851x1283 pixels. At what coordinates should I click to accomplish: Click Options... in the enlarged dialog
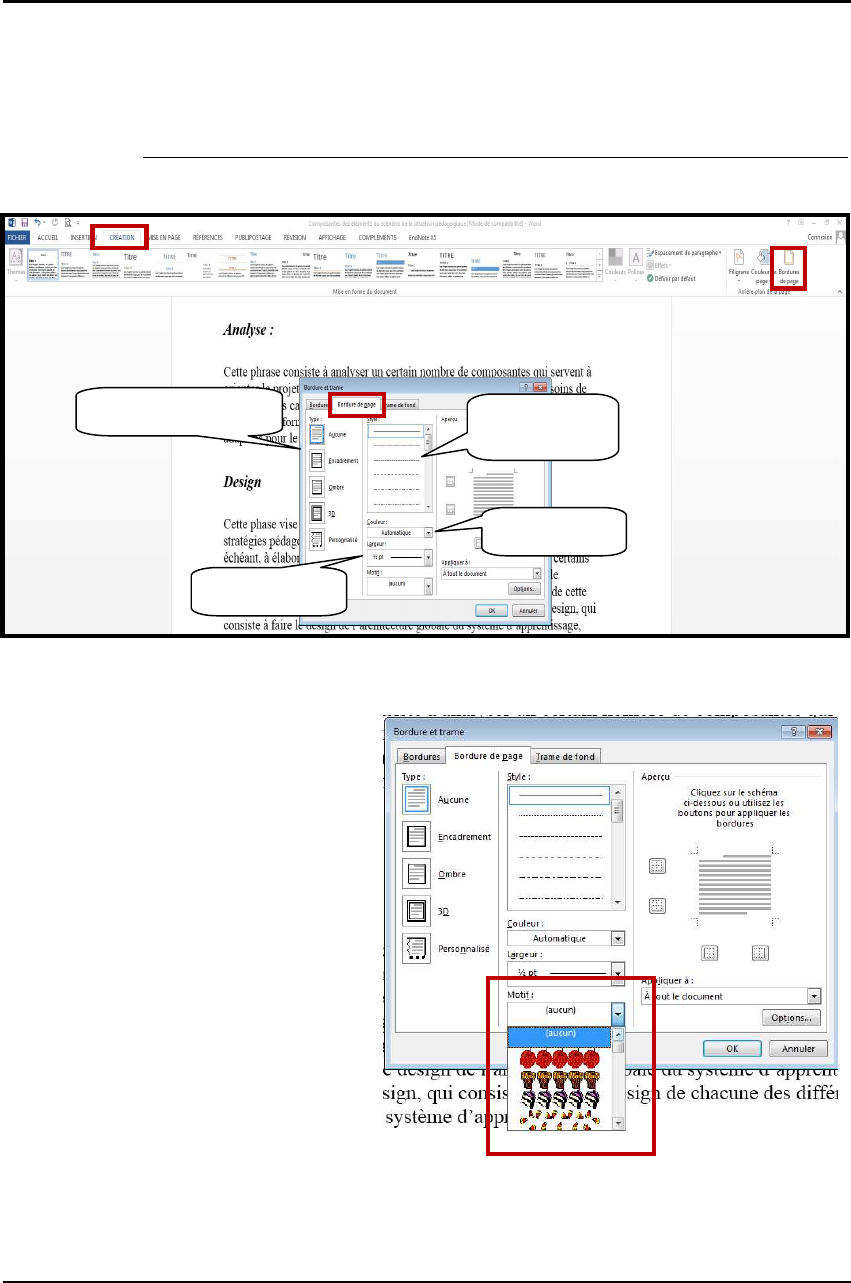[x=790, y=1018]
